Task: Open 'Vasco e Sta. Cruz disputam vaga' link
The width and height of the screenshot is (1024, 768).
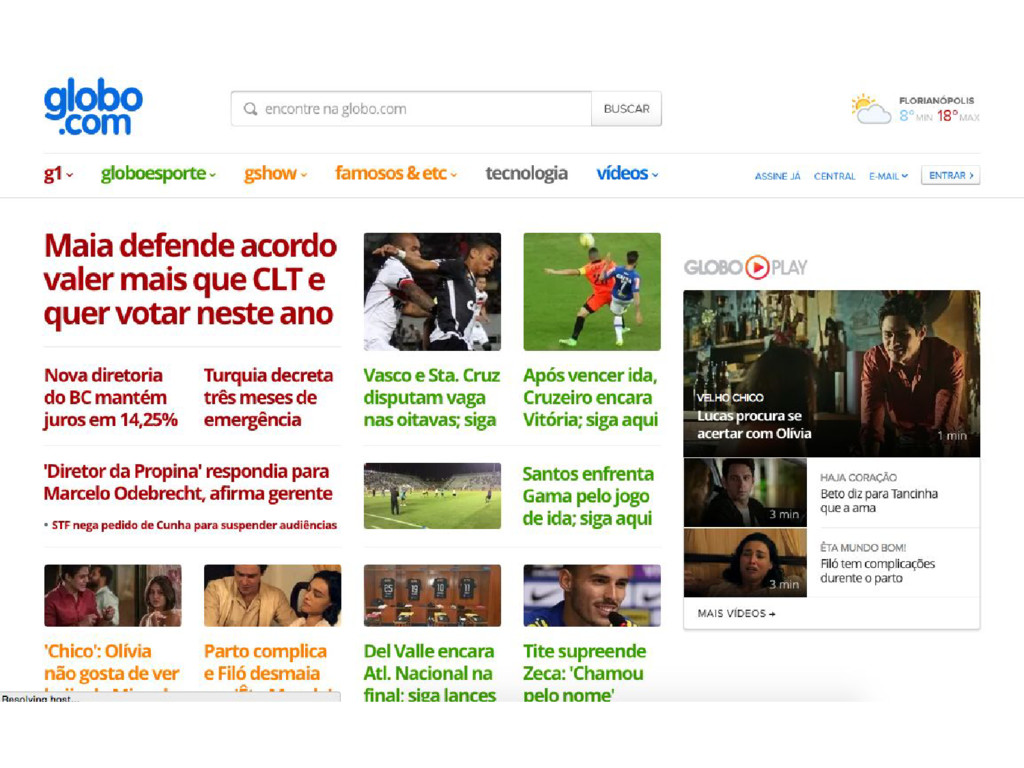Action: tap(432, 398)
